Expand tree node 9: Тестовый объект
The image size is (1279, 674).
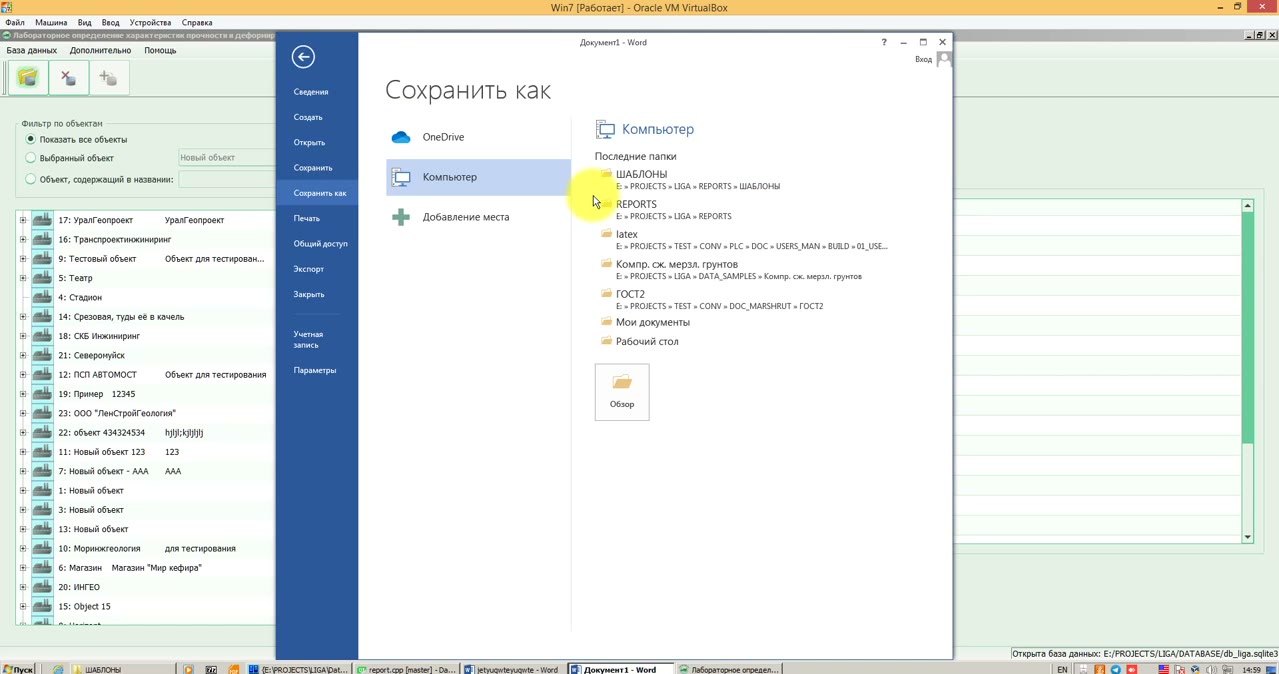coord(23,259)
